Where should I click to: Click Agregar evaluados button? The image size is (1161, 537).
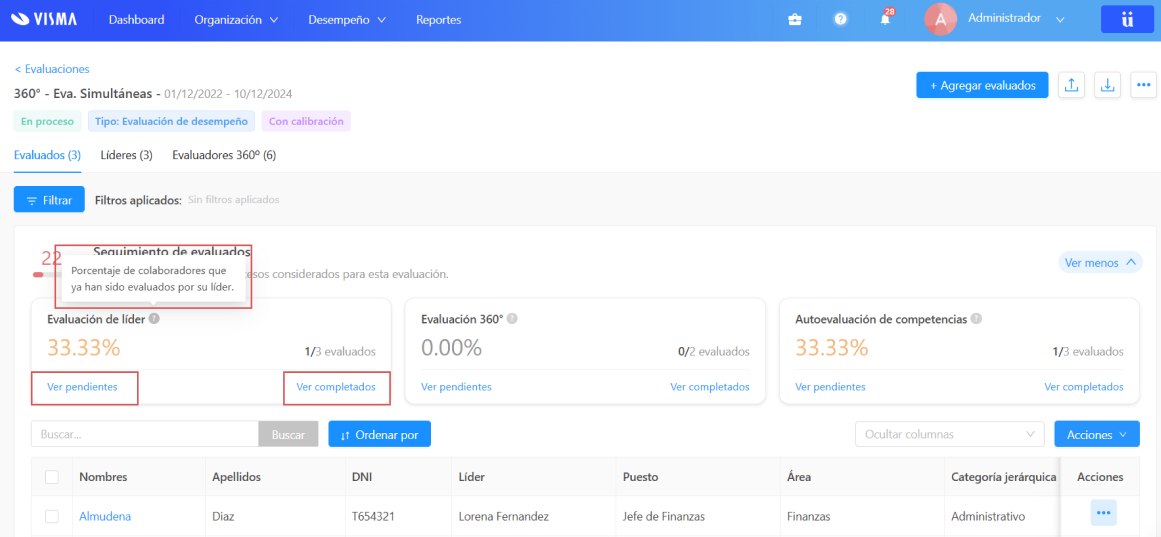pos(983,85)
